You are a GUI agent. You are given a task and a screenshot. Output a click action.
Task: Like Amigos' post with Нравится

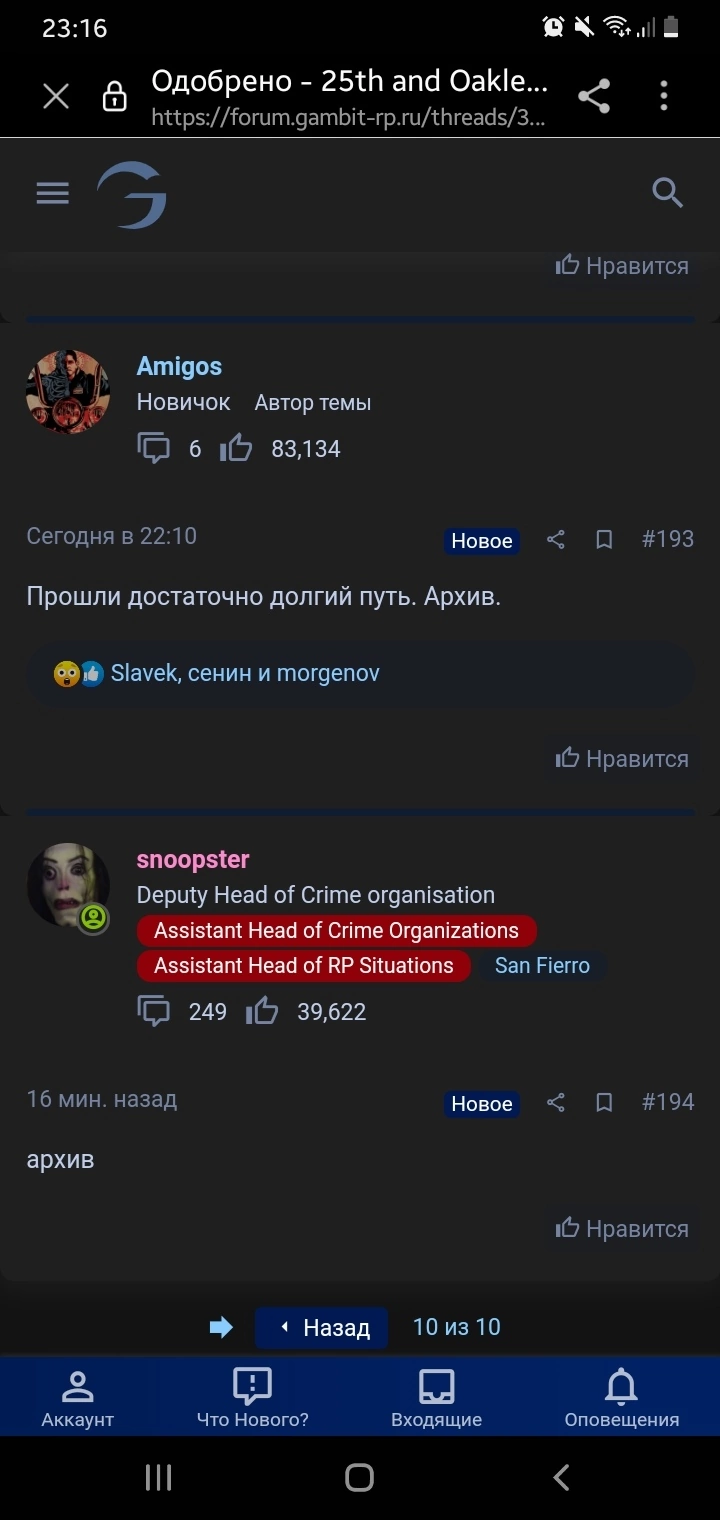622,759
